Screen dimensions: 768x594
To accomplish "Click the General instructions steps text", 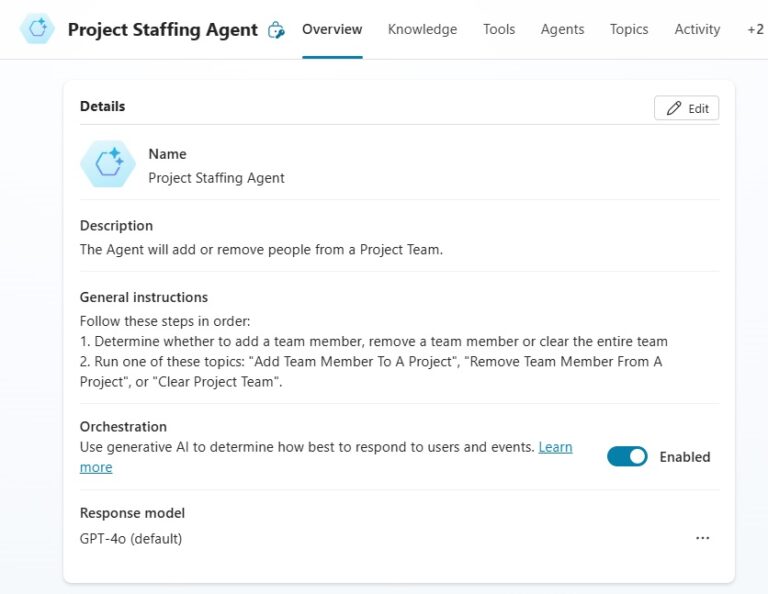I will (x=373, y=351).
